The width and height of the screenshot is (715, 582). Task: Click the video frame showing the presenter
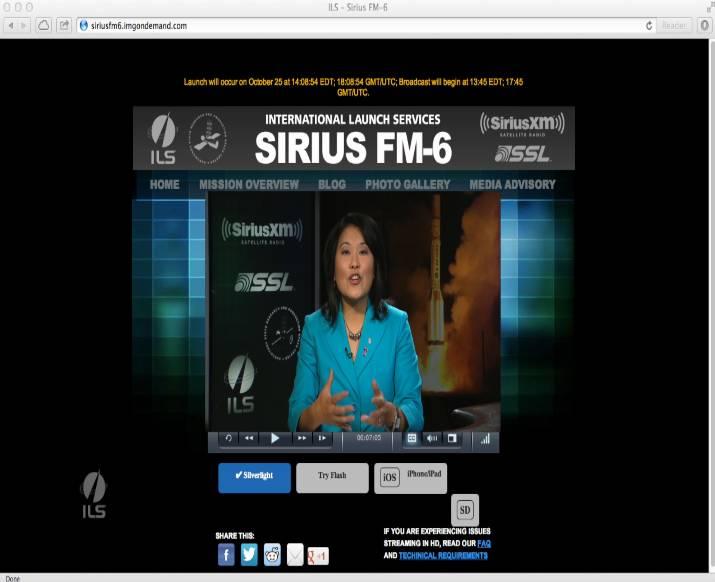(354, 312)
